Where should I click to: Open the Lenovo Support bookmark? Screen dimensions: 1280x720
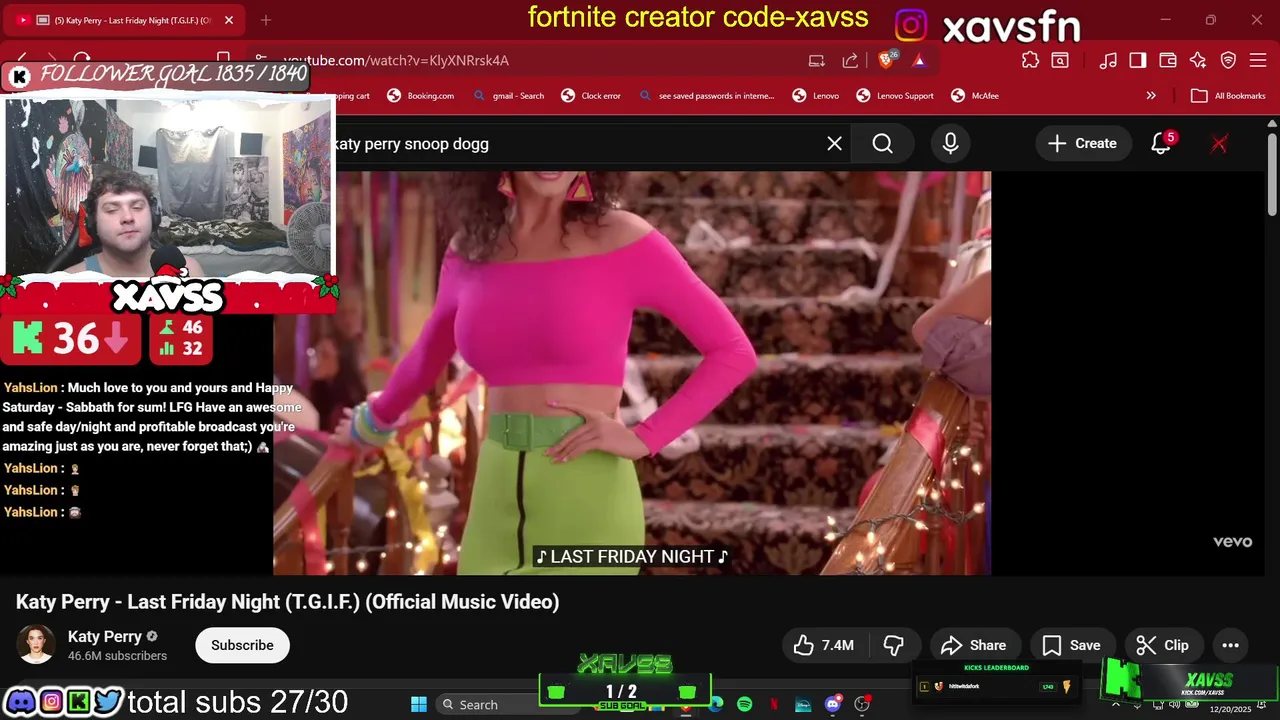[894, 96]
